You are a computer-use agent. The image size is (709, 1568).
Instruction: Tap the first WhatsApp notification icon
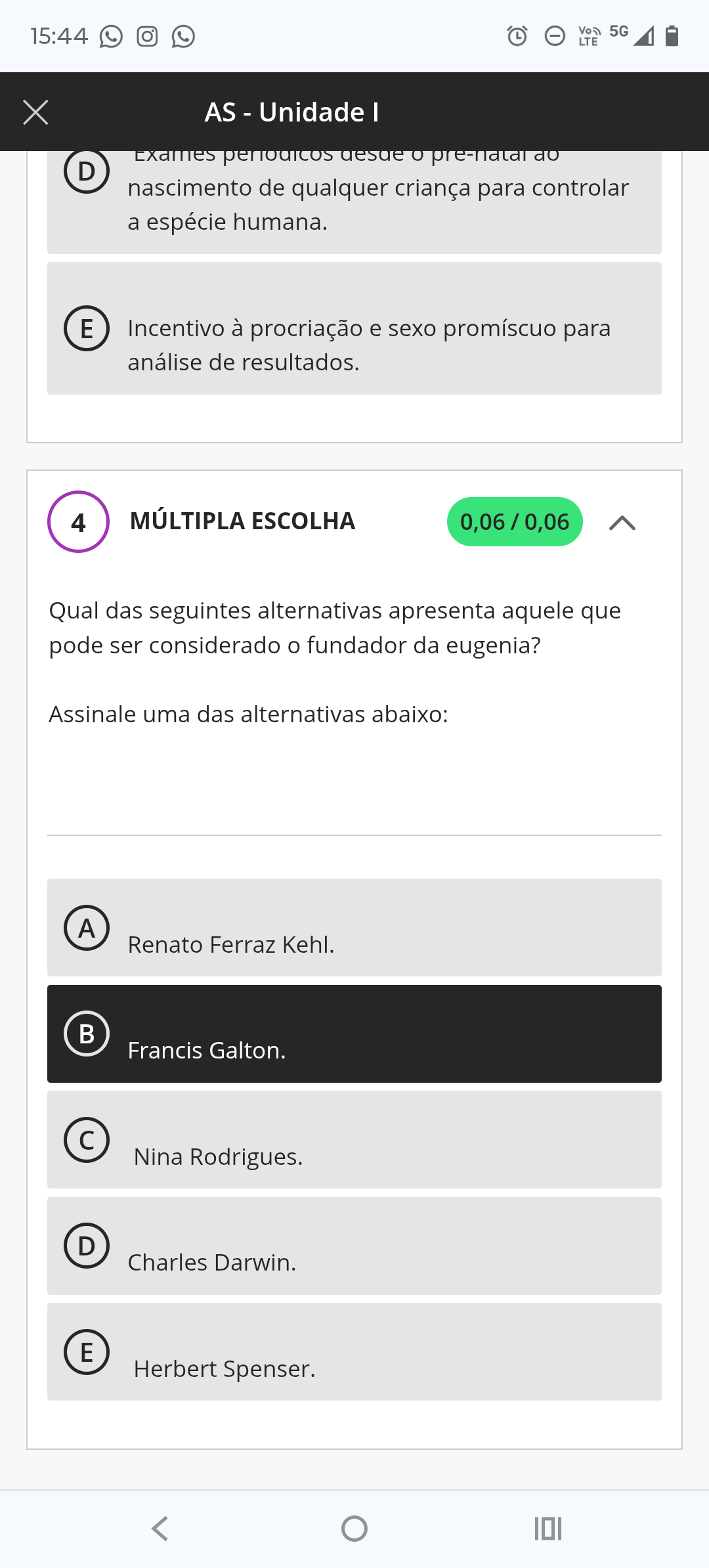pyautogui.click(x=111, y=36)
